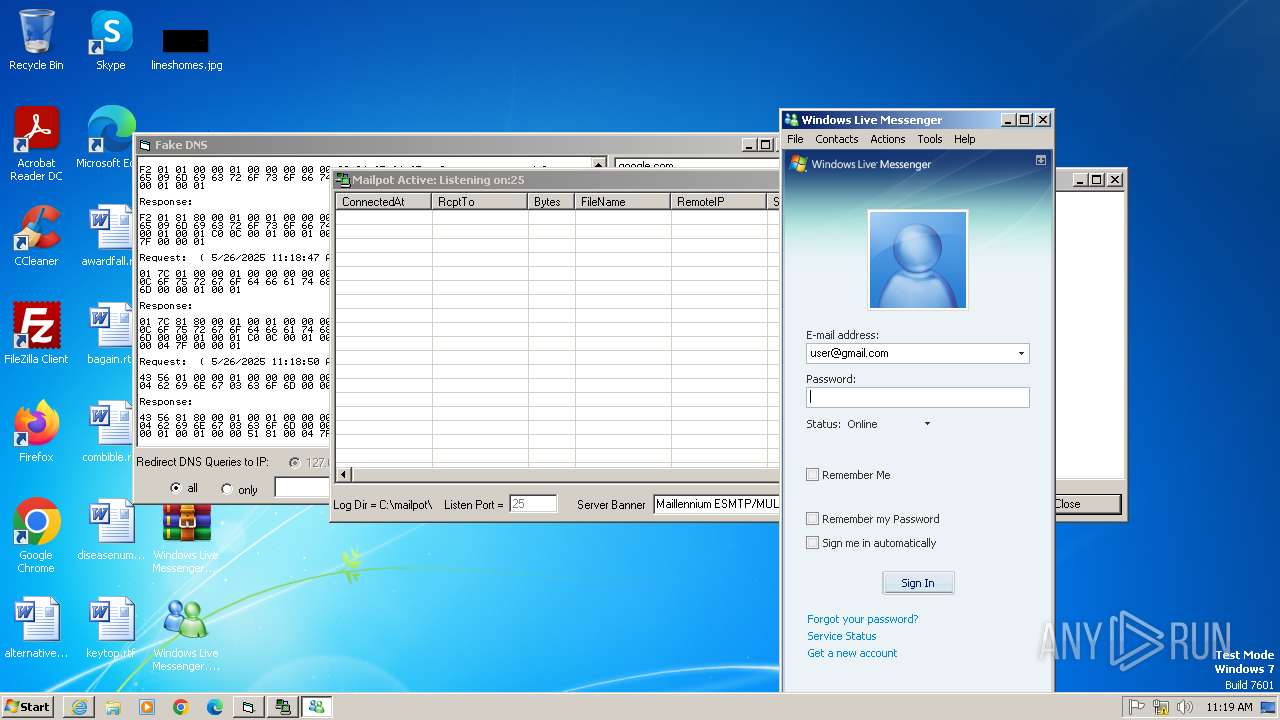
Task: Open the Help menu
Action: tap(965, 139)
